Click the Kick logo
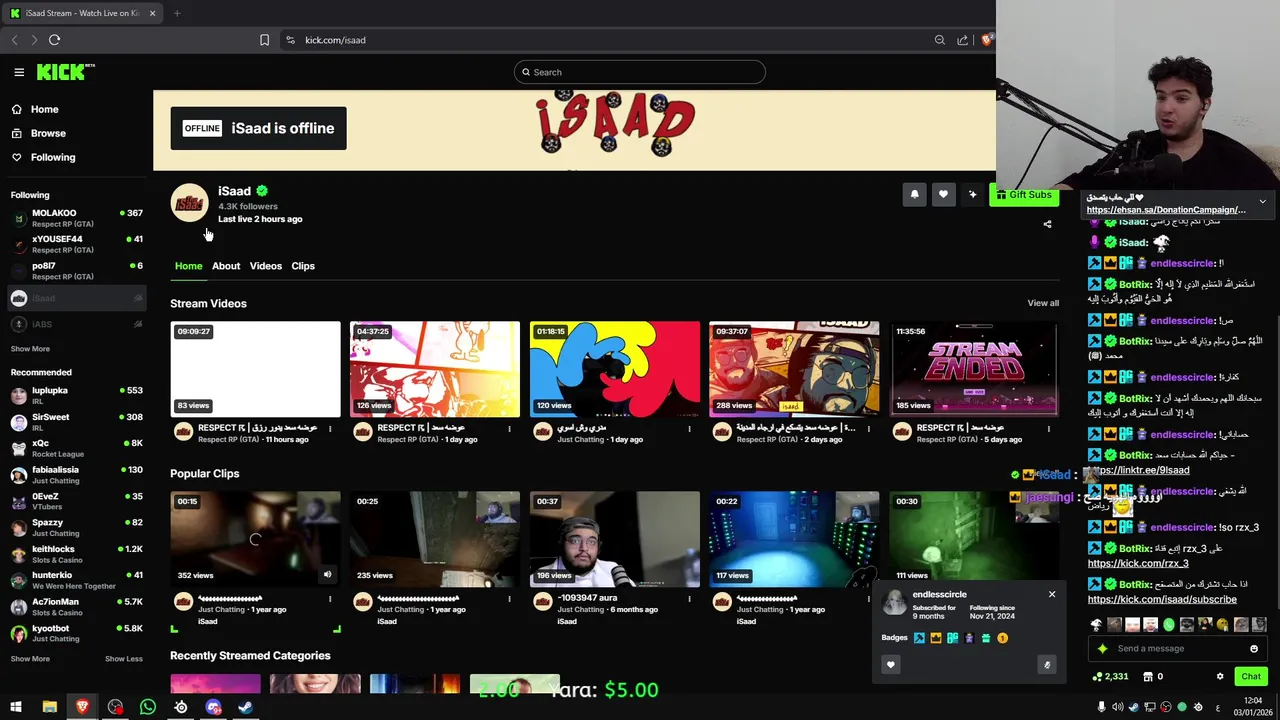Viewport: 1280px width, 720px height. (65, 72)
